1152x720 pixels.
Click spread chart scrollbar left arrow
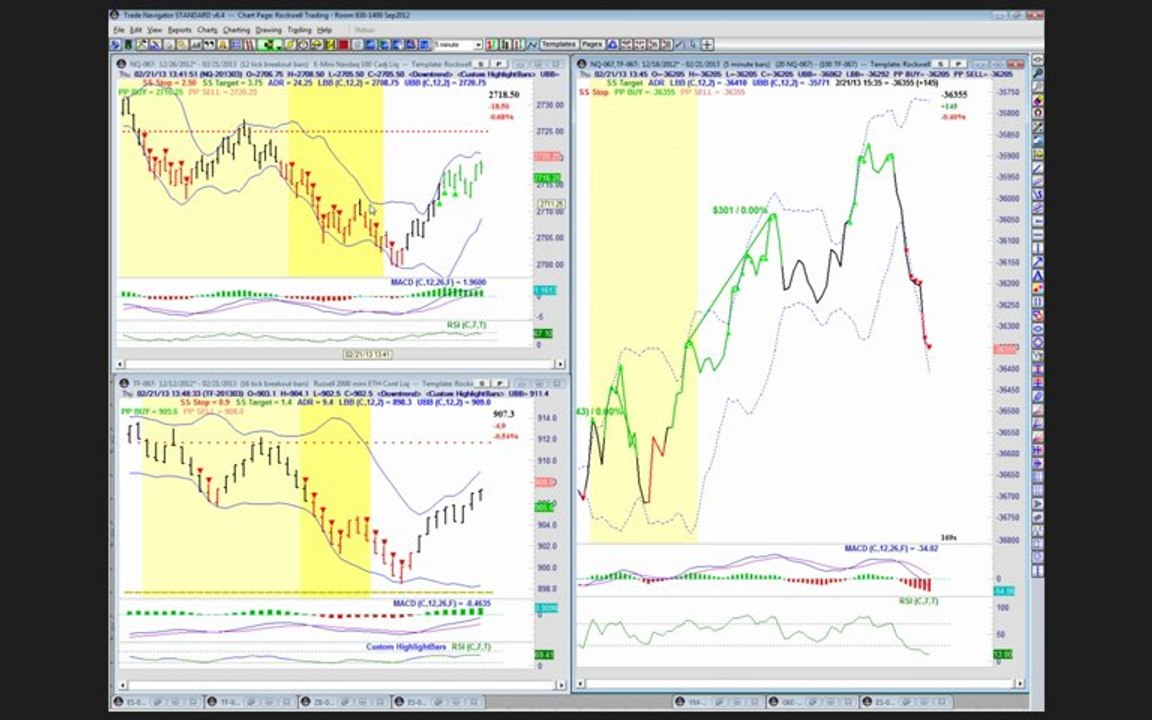pyautogui.click(x=581, y=683)
